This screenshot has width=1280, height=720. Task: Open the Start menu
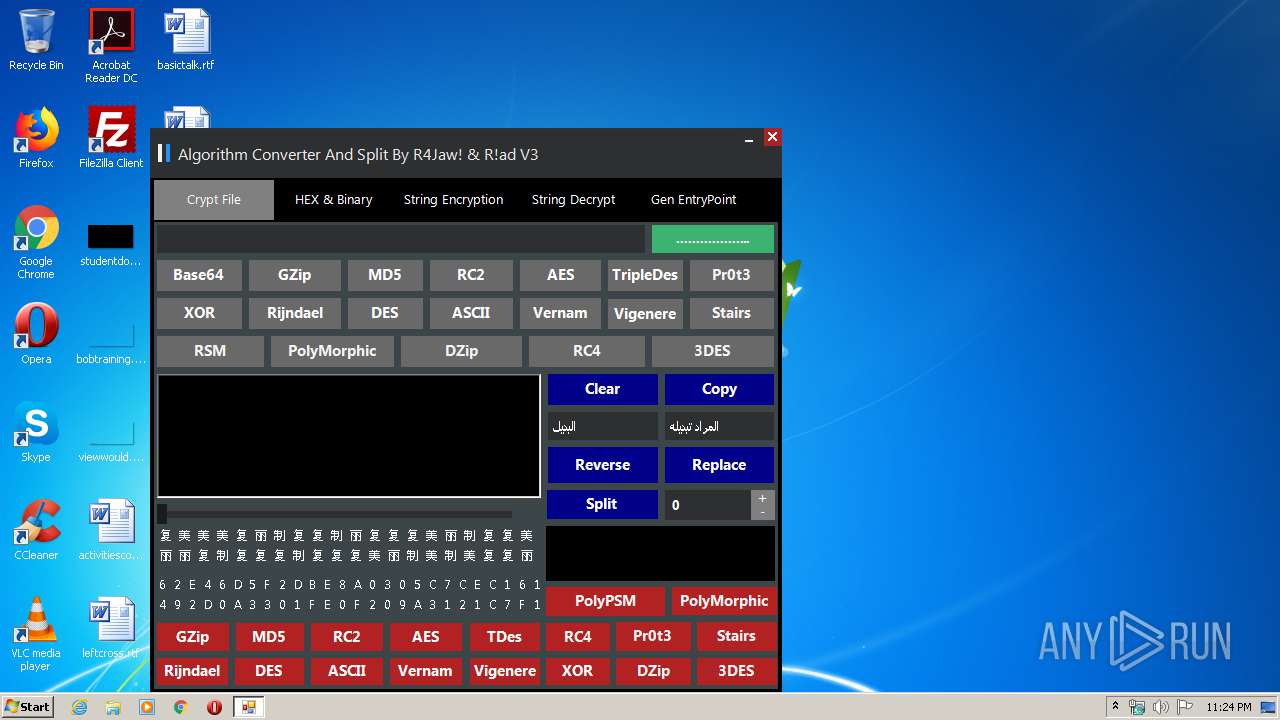tap(27, 707)
